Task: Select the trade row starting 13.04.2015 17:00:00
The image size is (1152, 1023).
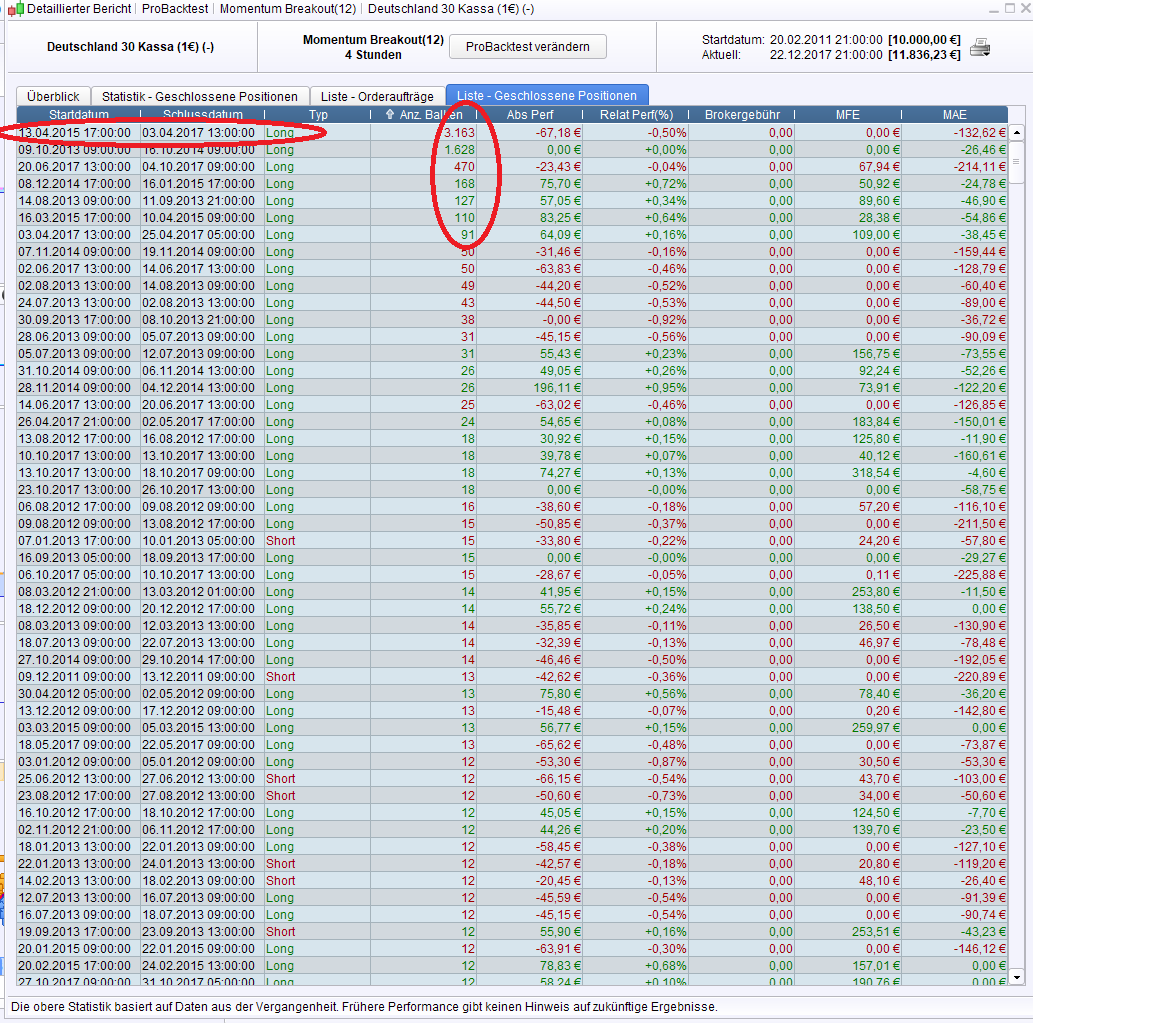Action: tap(75, 132)
